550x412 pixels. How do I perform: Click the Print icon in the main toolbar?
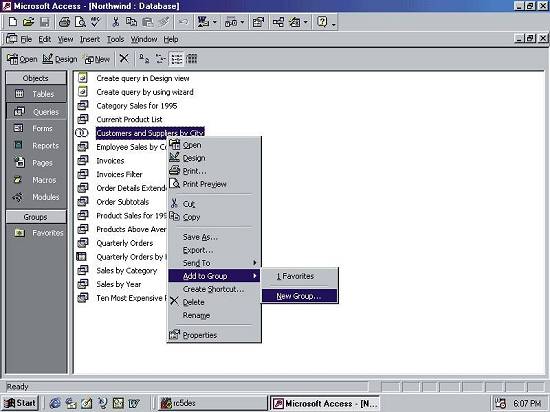point(64,22)
